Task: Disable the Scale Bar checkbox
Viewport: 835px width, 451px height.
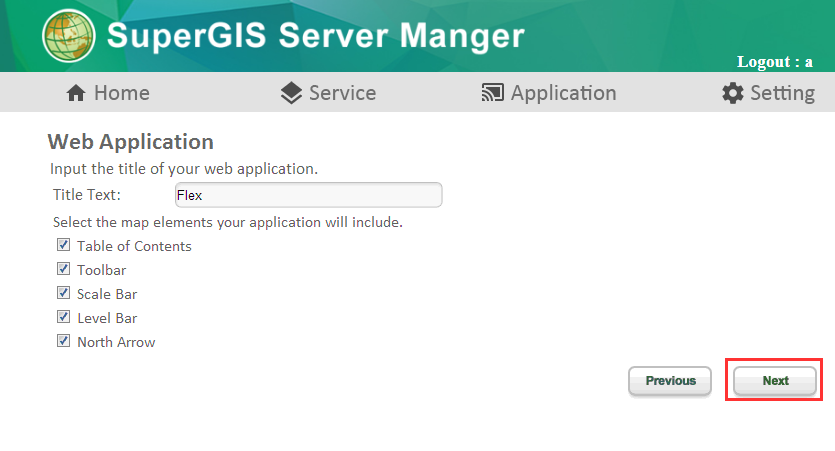Action: 63,293
